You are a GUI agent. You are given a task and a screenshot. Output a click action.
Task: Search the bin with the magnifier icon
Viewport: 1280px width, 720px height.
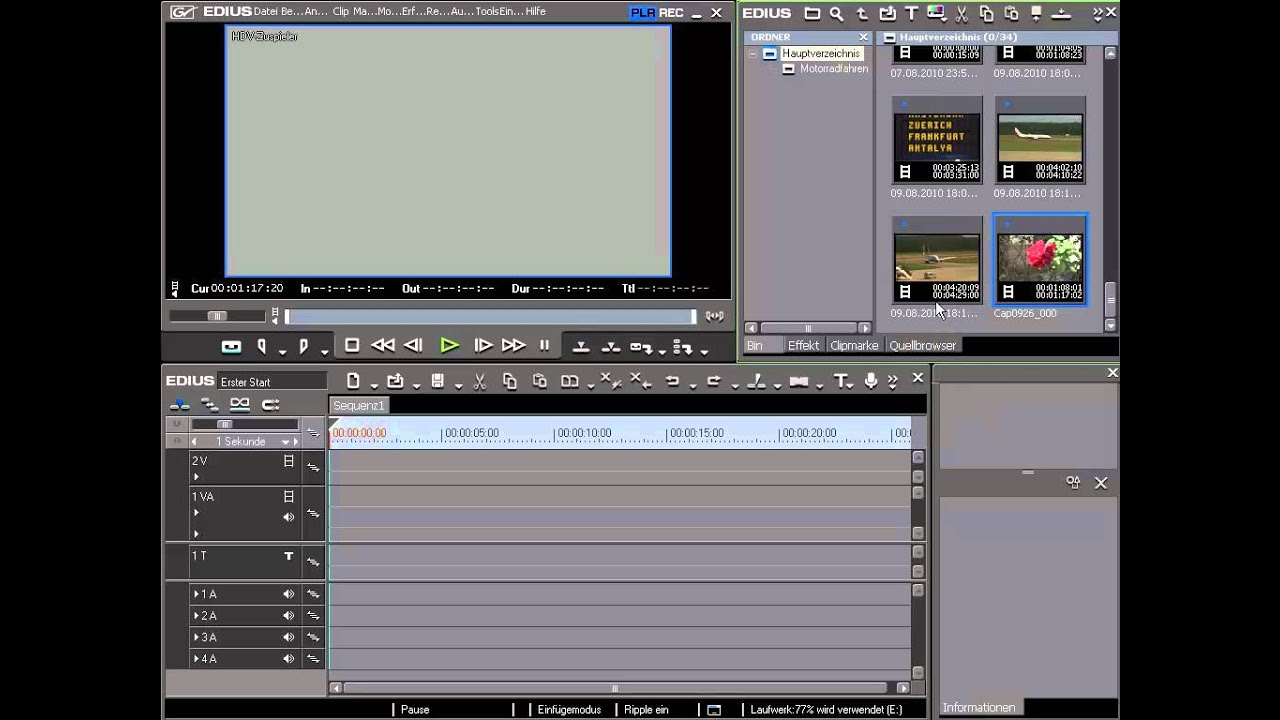[x=837, y=13]
